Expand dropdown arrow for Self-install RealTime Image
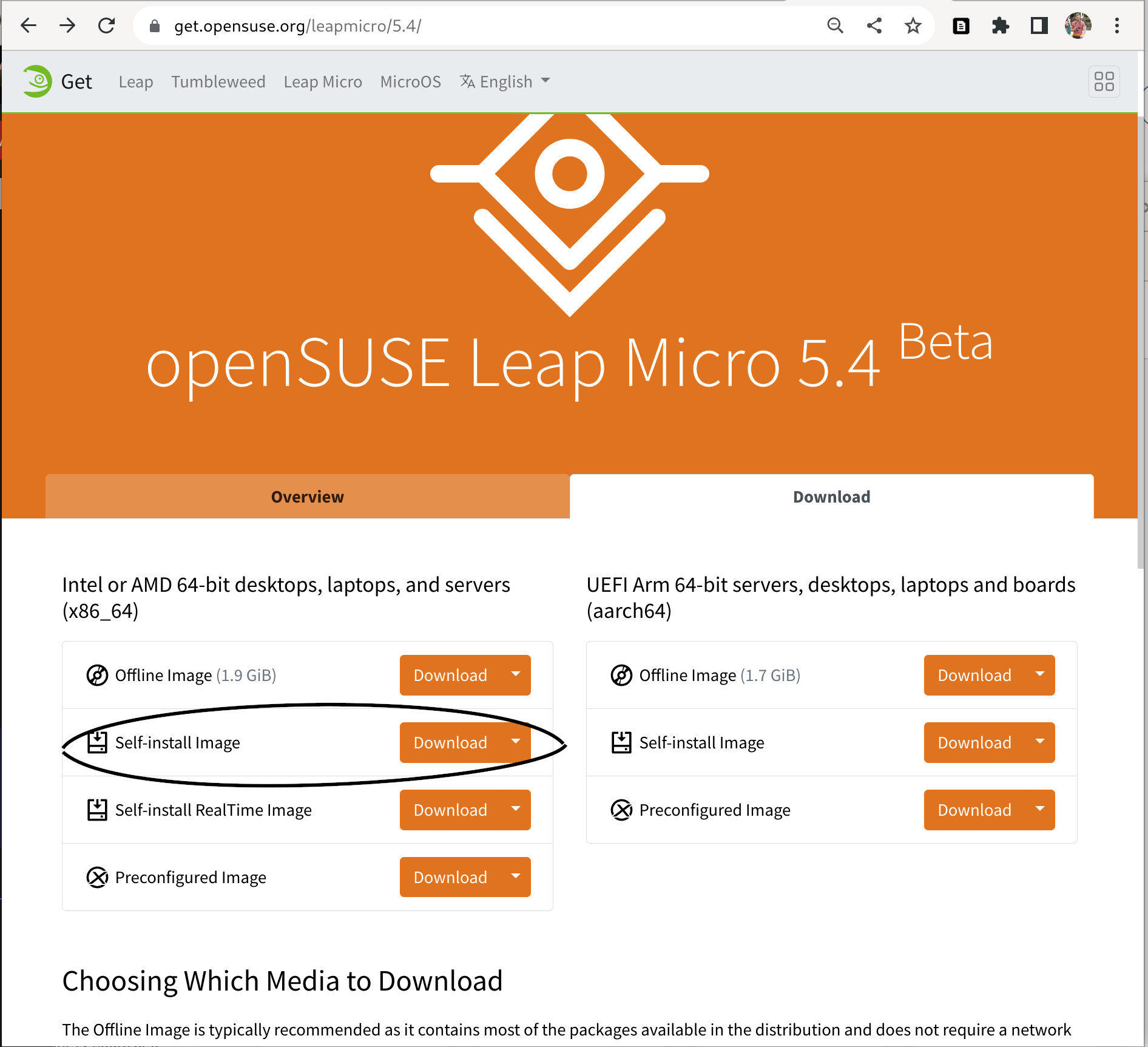Screen dimensions: 1148x1047 click(x=516, y=810)
